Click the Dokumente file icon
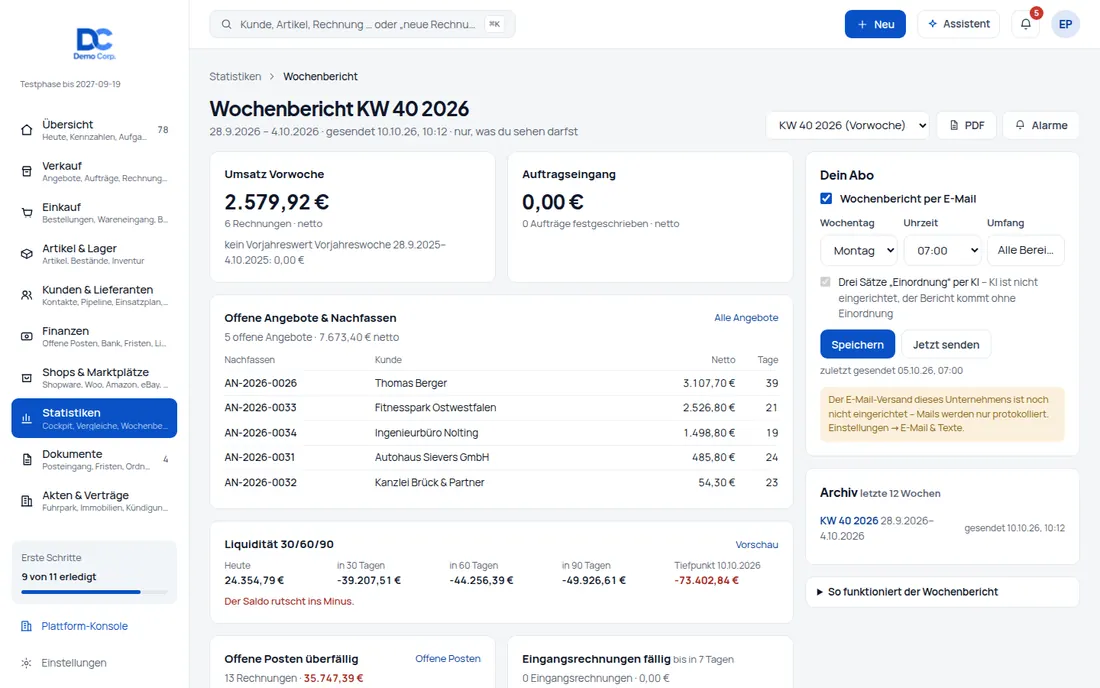This screenshot has height=688, width=1100. tap(27, 460)
